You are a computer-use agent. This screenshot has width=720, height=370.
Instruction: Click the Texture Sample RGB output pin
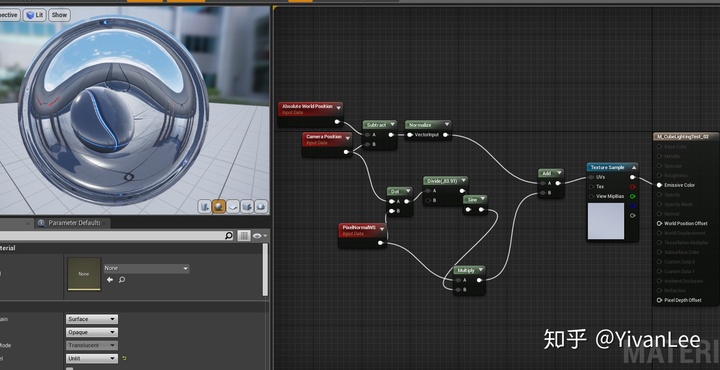[633, 177]
